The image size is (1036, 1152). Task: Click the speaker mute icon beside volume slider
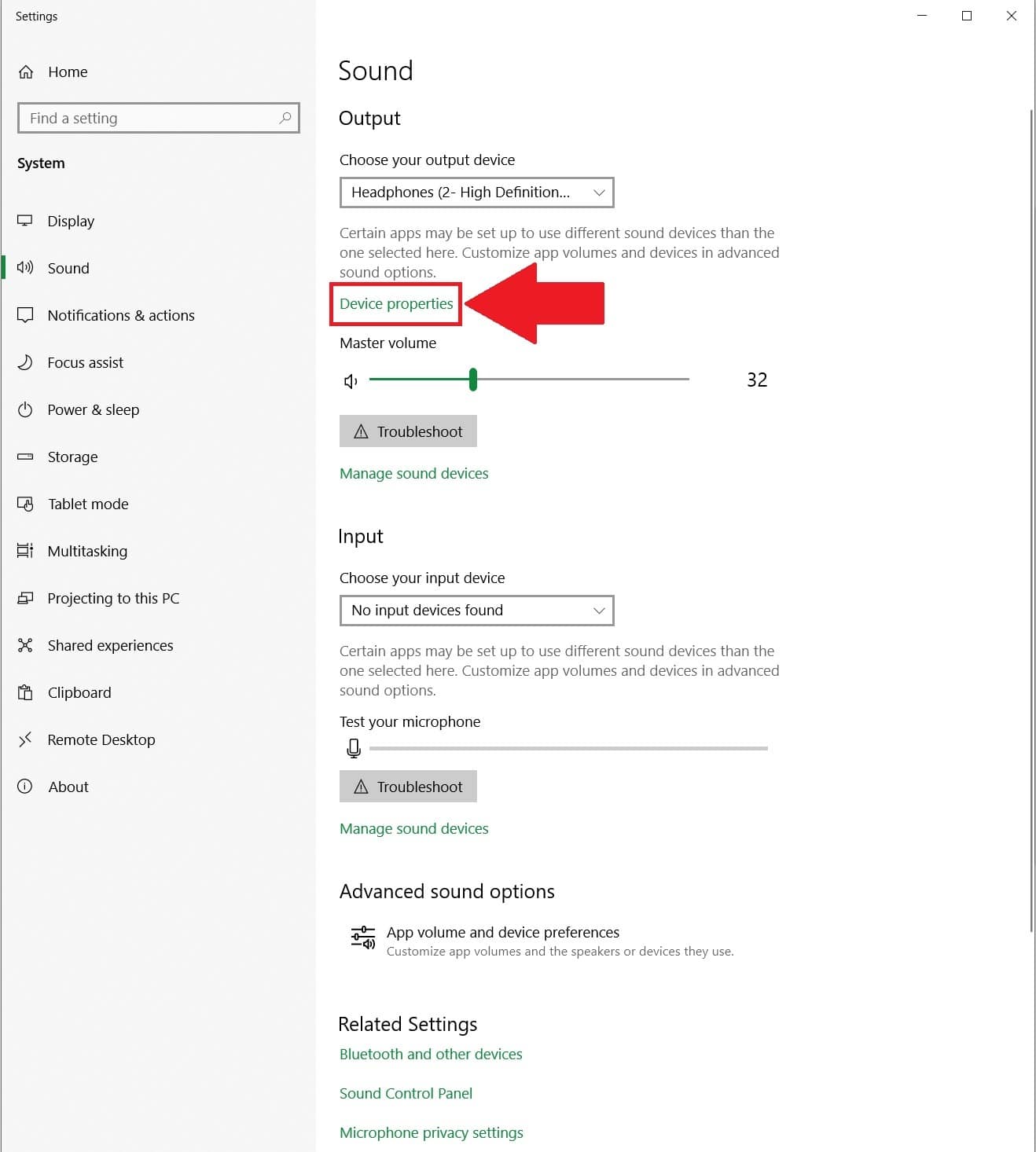point(351,381)
